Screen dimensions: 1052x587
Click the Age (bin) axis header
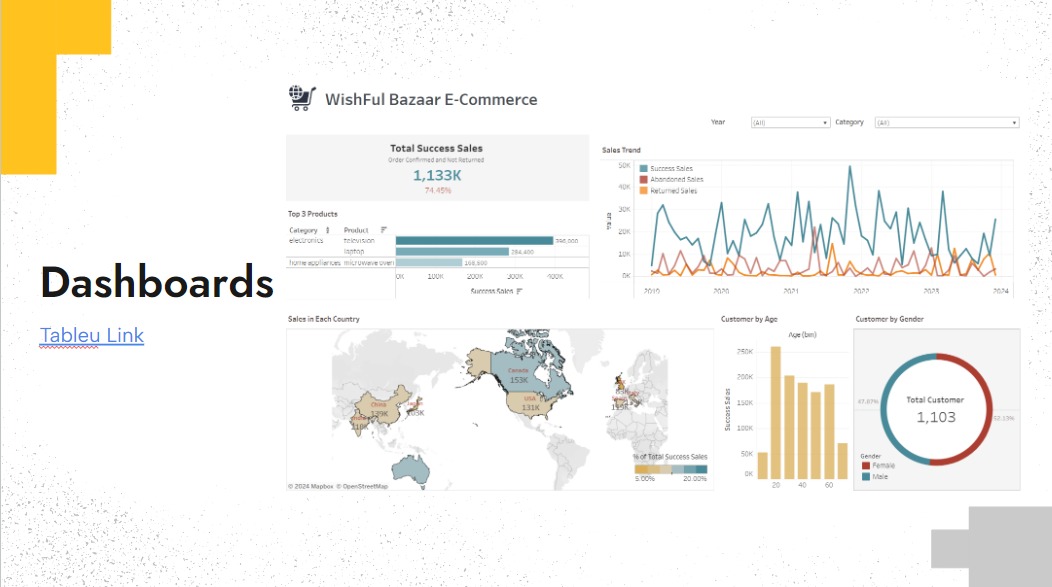pyautogui.click(x=802, y=335)
